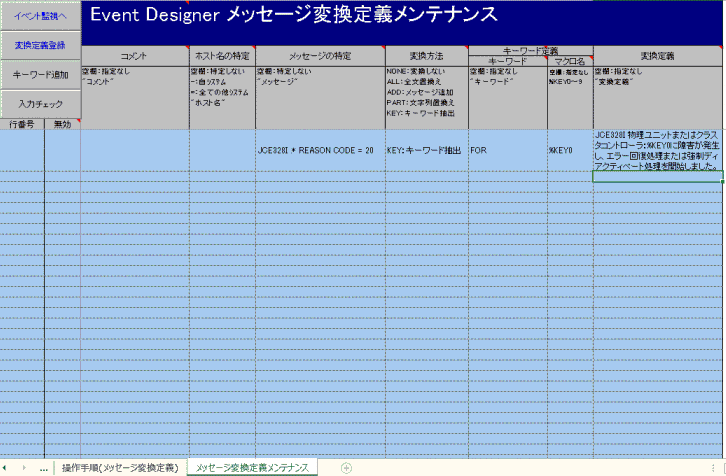The image size is (726, 476).
Task: Select the %KEY0 macro name cell
Action: 570,150
